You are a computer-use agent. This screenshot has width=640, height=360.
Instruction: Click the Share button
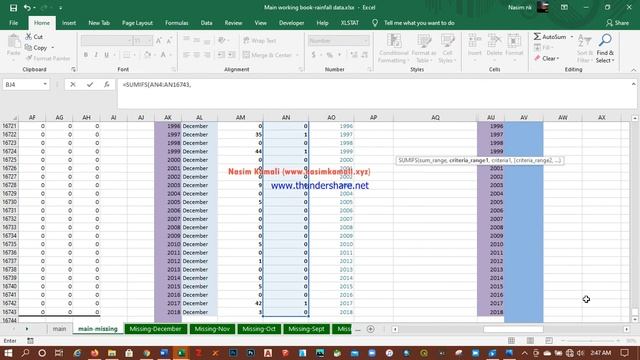click(x=617, y=23)
